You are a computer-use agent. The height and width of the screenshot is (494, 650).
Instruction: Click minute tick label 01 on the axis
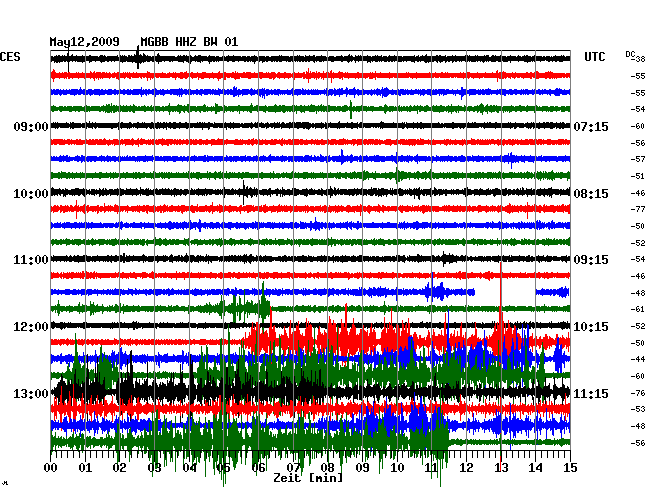click(85, 468)
